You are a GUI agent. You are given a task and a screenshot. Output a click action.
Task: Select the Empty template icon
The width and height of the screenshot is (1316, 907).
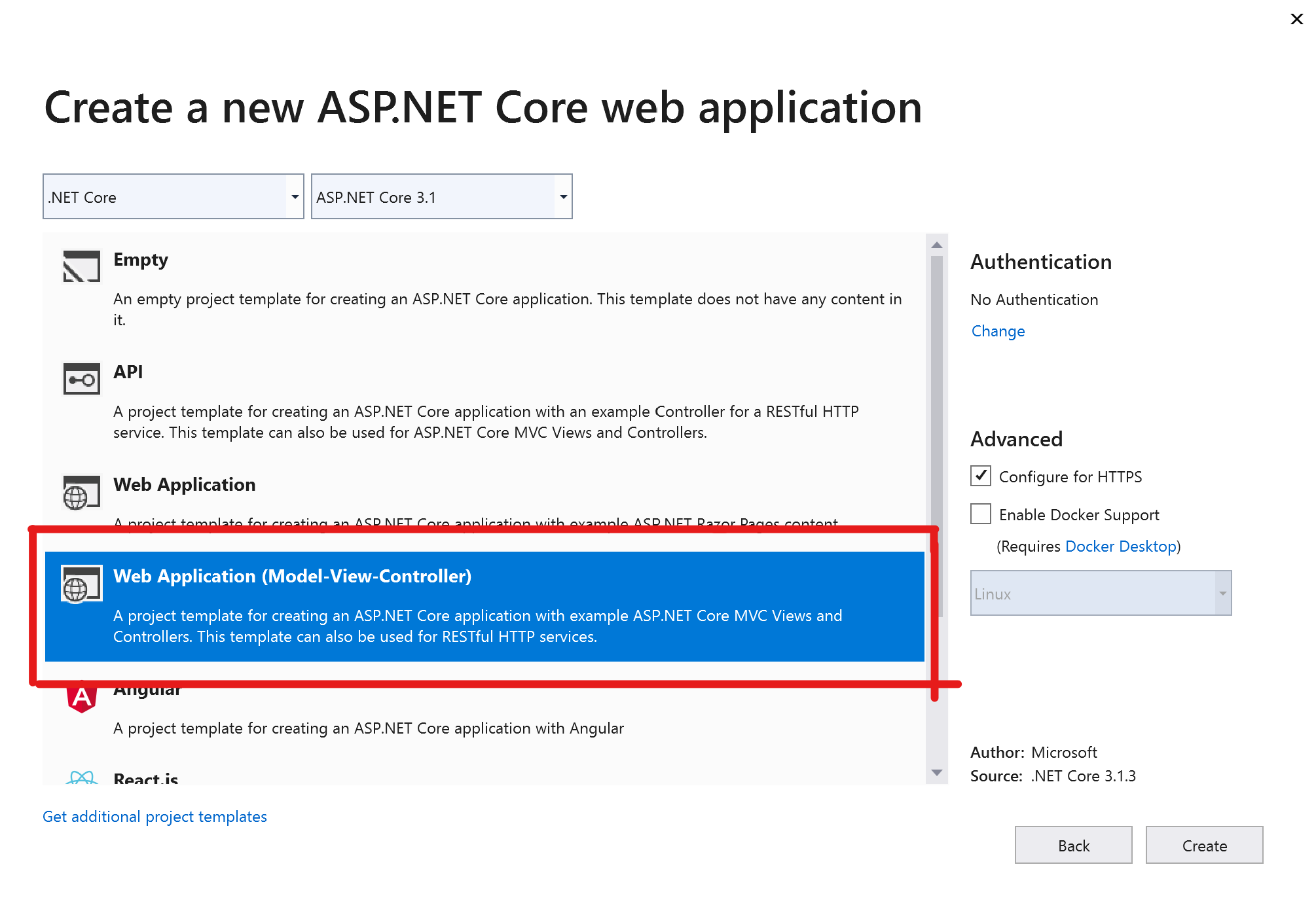click(82, 266)
